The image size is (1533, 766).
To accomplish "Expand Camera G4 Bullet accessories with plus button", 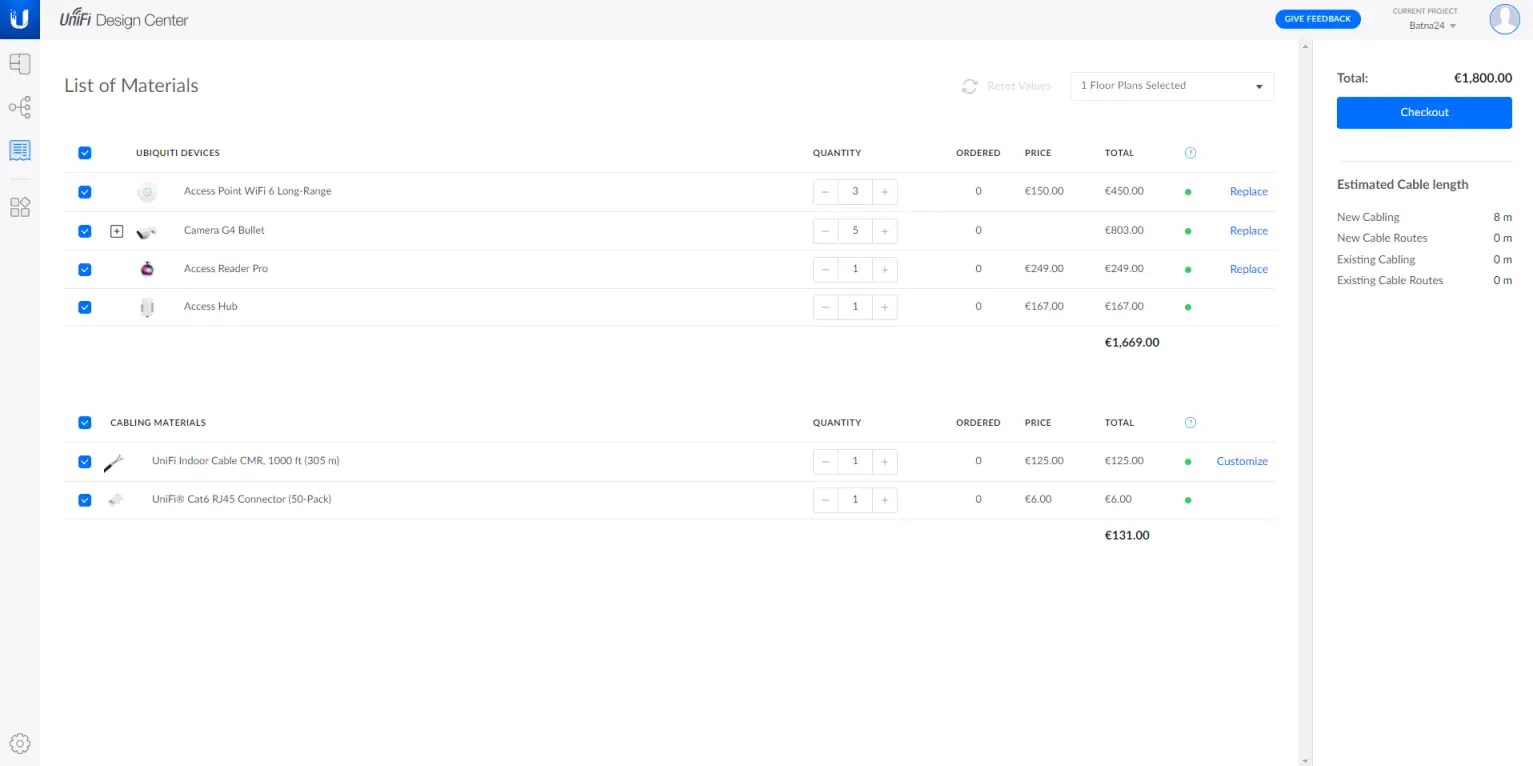I will click(x=116, y=230).
